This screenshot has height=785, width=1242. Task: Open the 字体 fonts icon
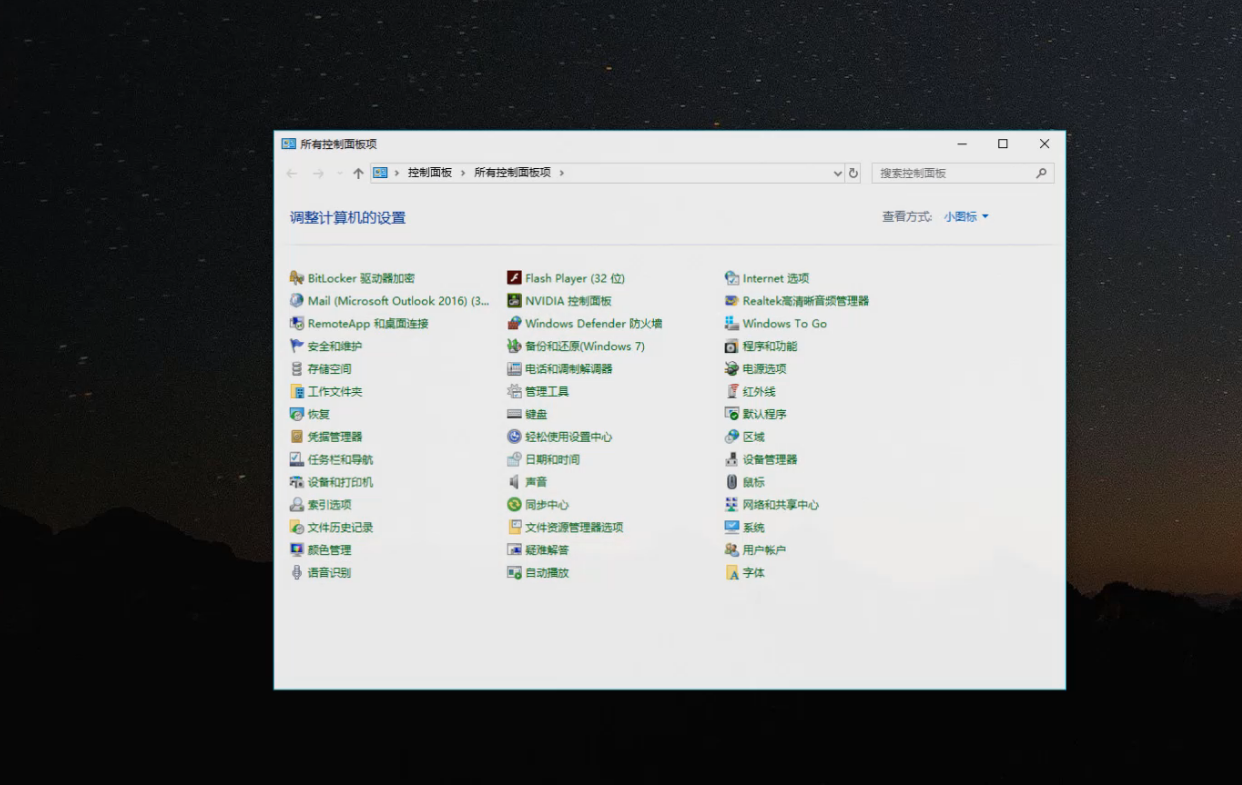732,573
